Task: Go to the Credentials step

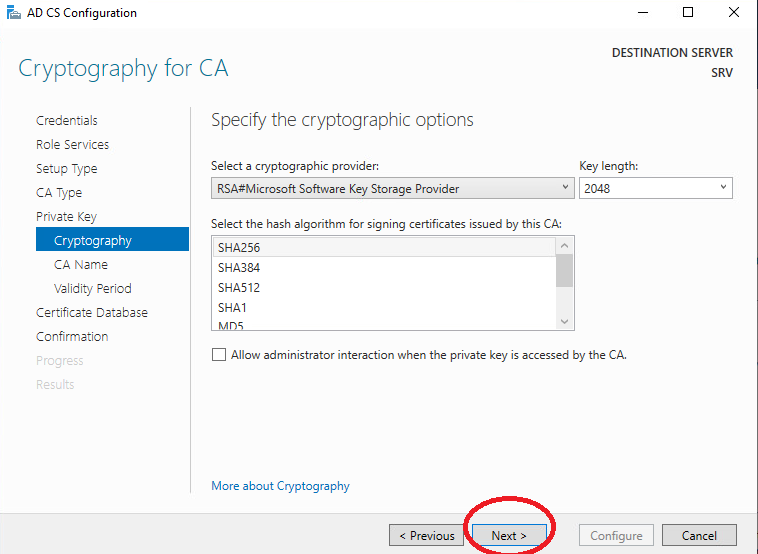Action: [67, 120]
